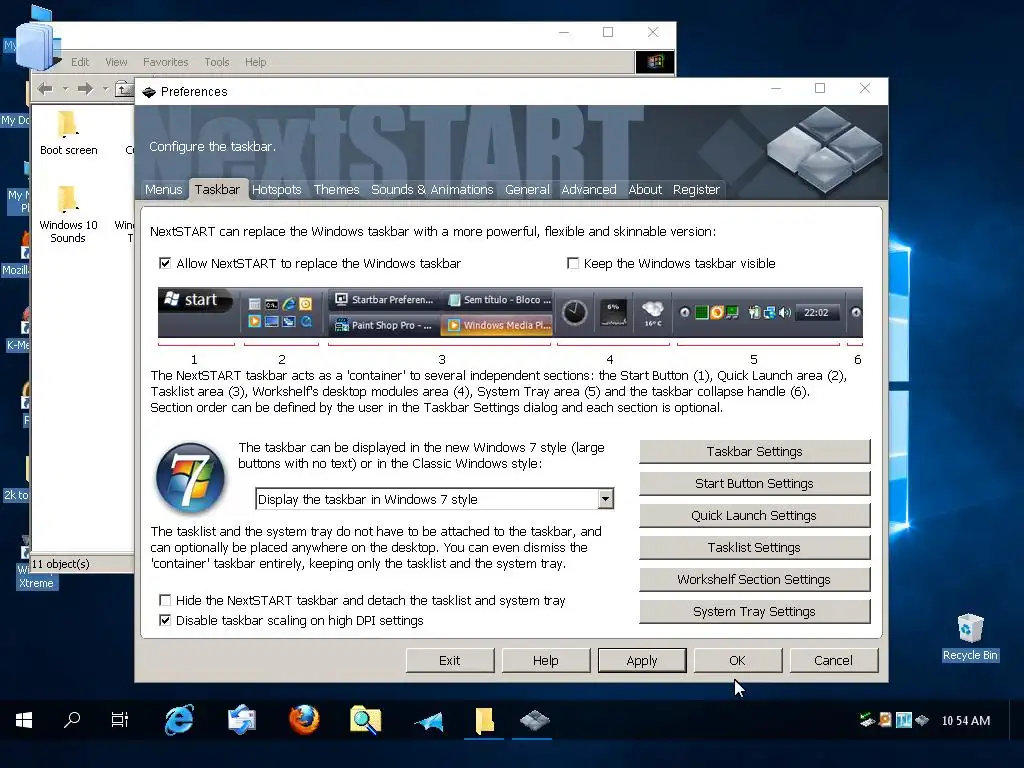Image resolution: width=1024 pixels, height=768 pixels.
Task: Uncheck Disable taskbar scaling on high DPI
Action: pos(165,620)
